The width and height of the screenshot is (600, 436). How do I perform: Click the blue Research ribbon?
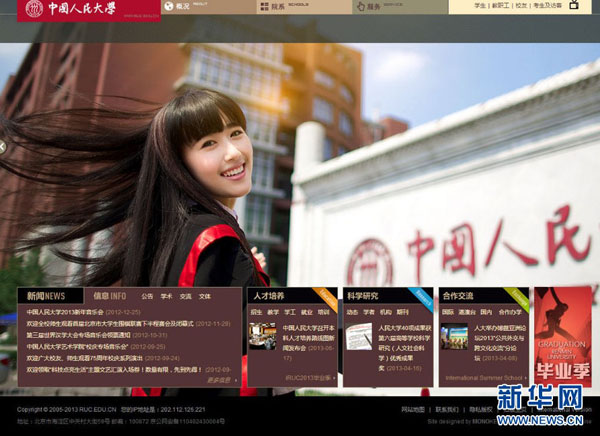tap(421, 300)
